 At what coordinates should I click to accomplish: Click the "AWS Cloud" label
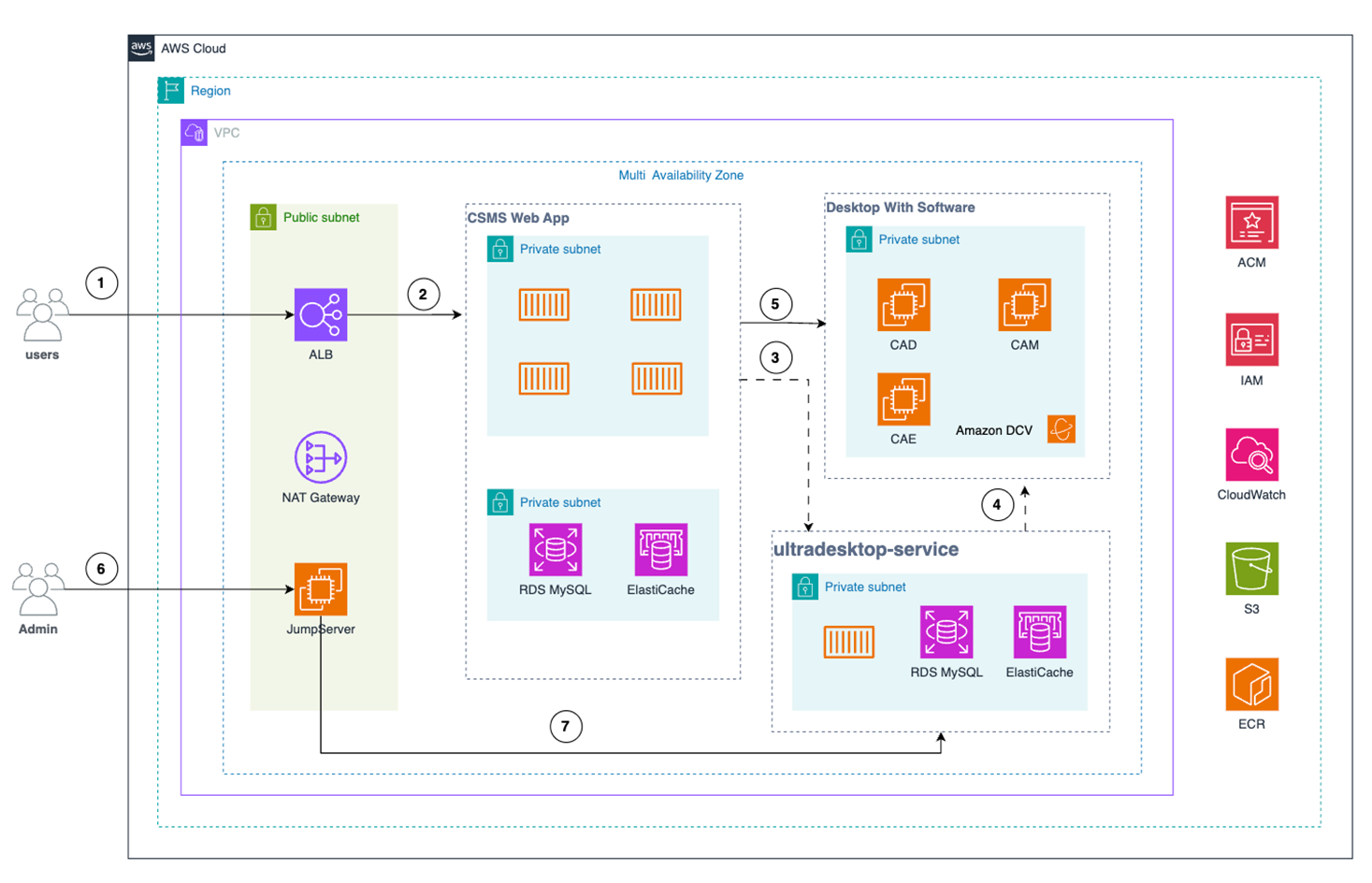[194, 49]
